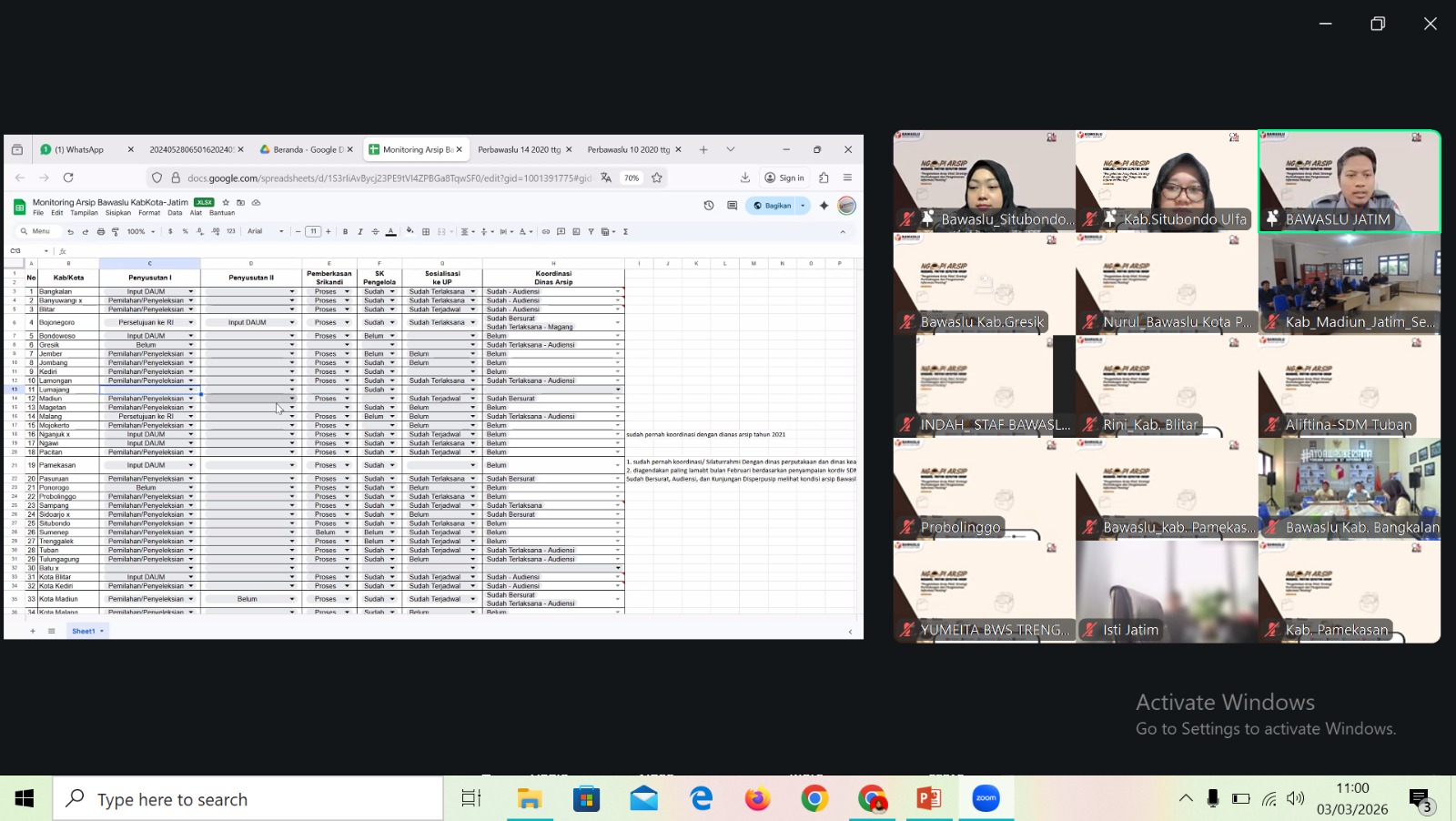
Task: Click the Bagikan share button
Action: tap(773, 206)
